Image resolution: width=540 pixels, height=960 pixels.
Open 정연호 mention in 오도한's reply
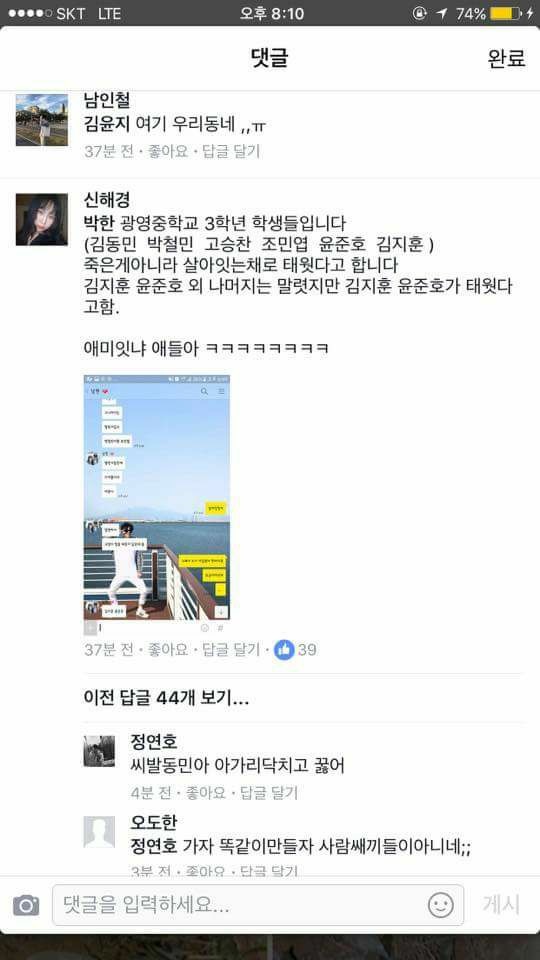tap(154, 847)
